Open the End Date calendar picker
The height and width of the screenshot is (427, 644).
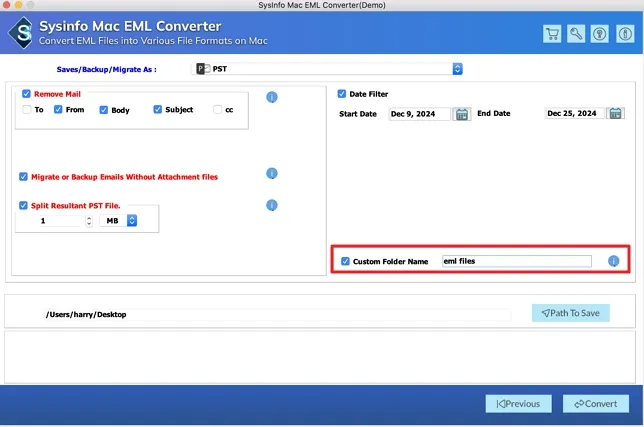[615, 113]
